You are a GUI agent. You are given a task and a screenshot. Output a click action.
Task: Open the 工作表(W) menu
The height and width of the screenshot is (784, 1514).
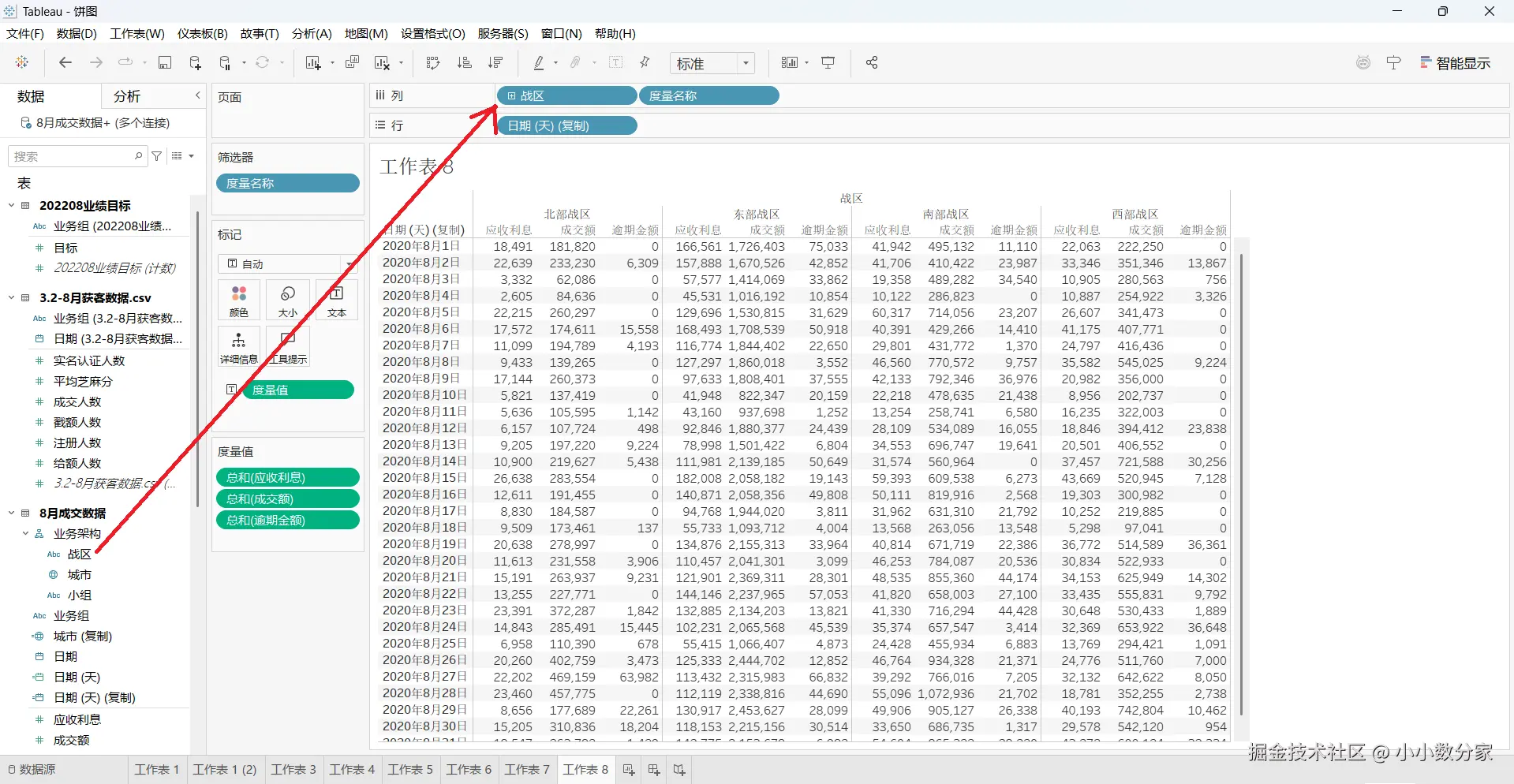pos(137,33)
